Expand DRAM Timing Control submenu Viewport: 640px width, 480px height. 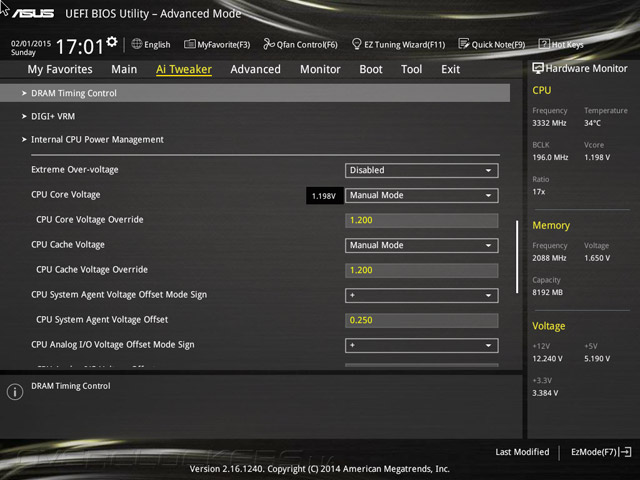(255, 93)
